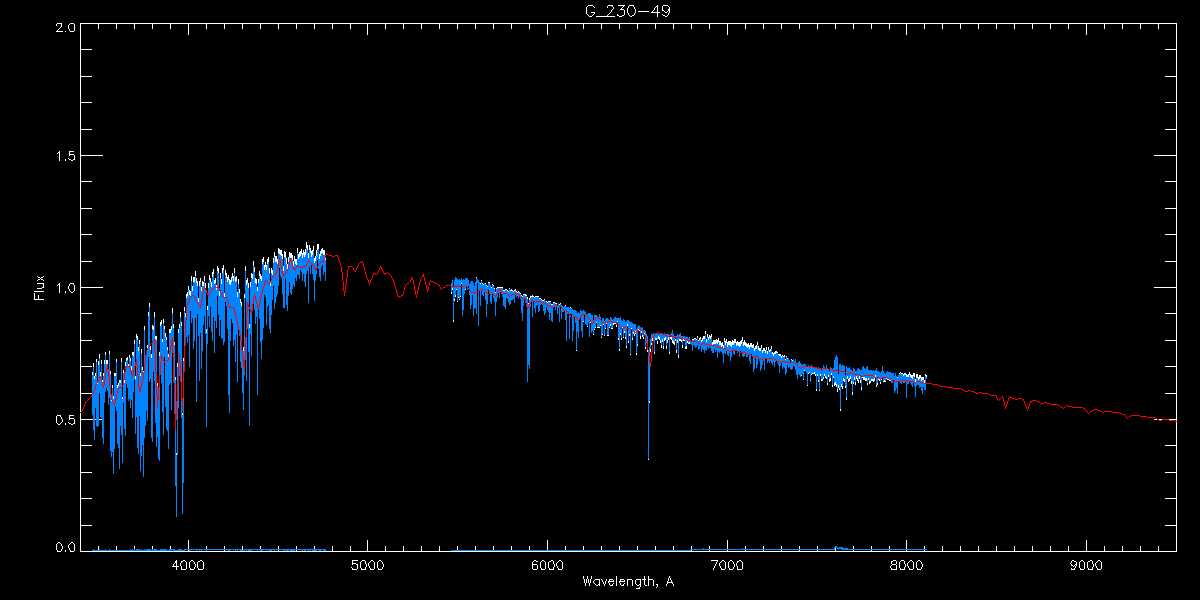Click the deep absorption line near 6560
Screen dimensions: 1200x600
pyautogui.click(x=648, y=400)
